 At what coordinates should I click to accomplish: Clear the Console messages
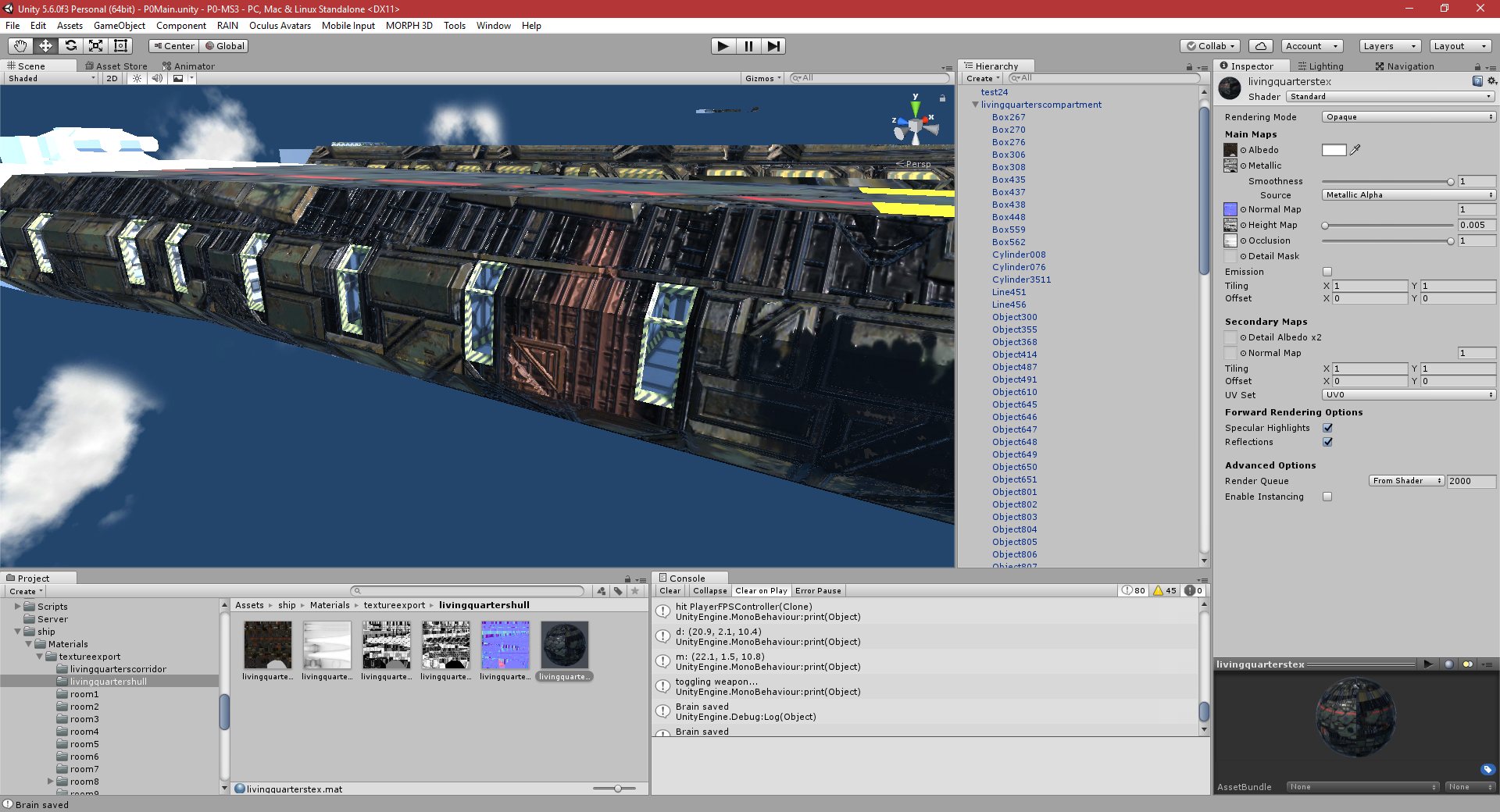pyautogui.click(x=669, y=591)
